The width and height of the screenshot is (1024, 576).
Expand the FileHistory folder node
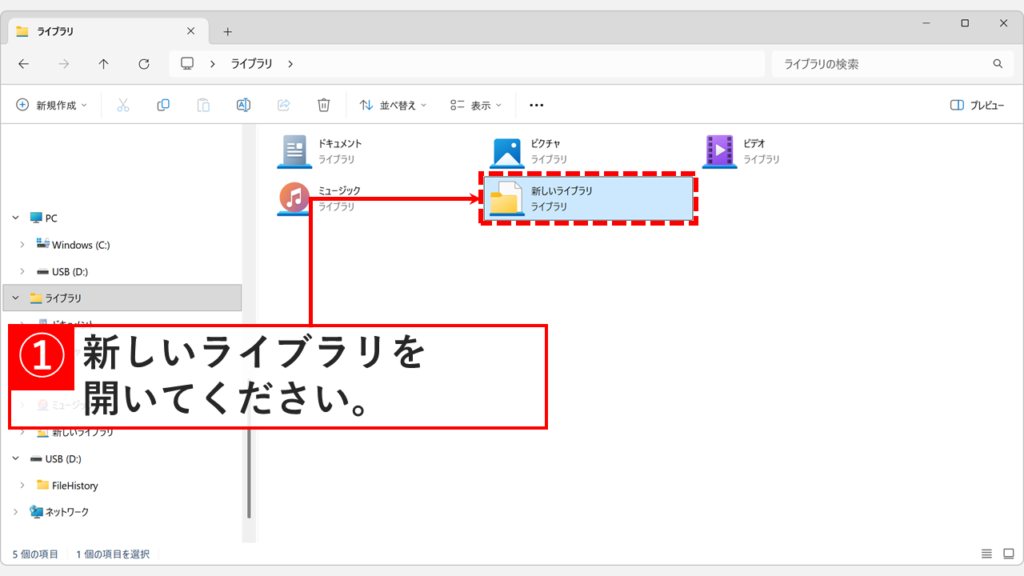[x=22, y=485]
